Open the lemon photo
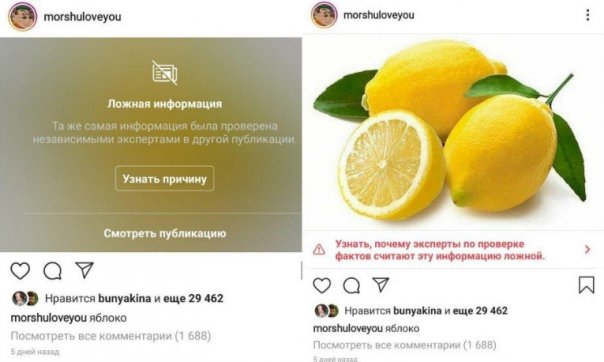This screenshot has width=604, height=362. click(453, 132)
